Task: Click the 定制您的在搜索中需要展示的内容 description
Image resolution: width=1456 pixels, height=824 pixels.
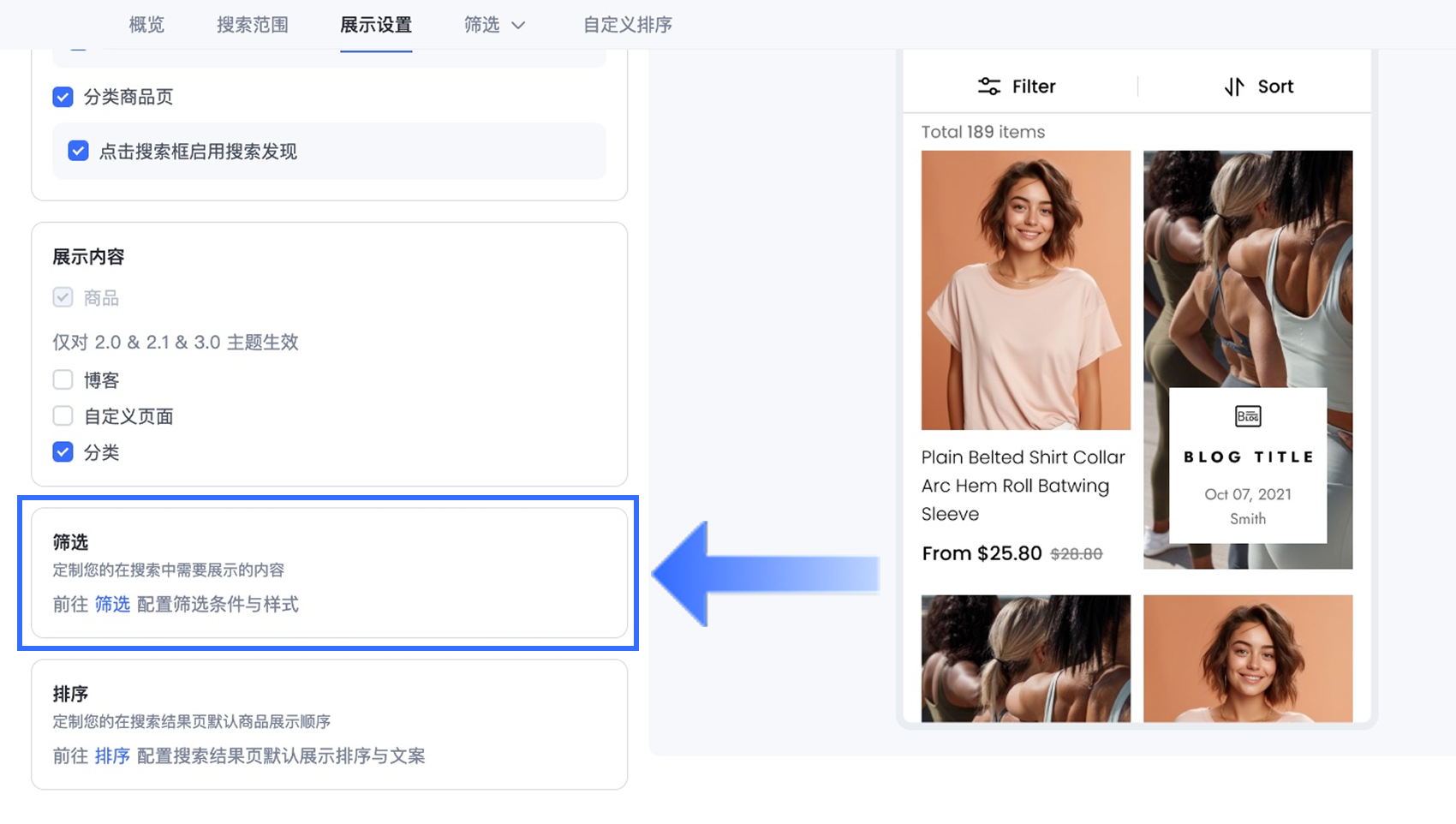Action: 169,570
